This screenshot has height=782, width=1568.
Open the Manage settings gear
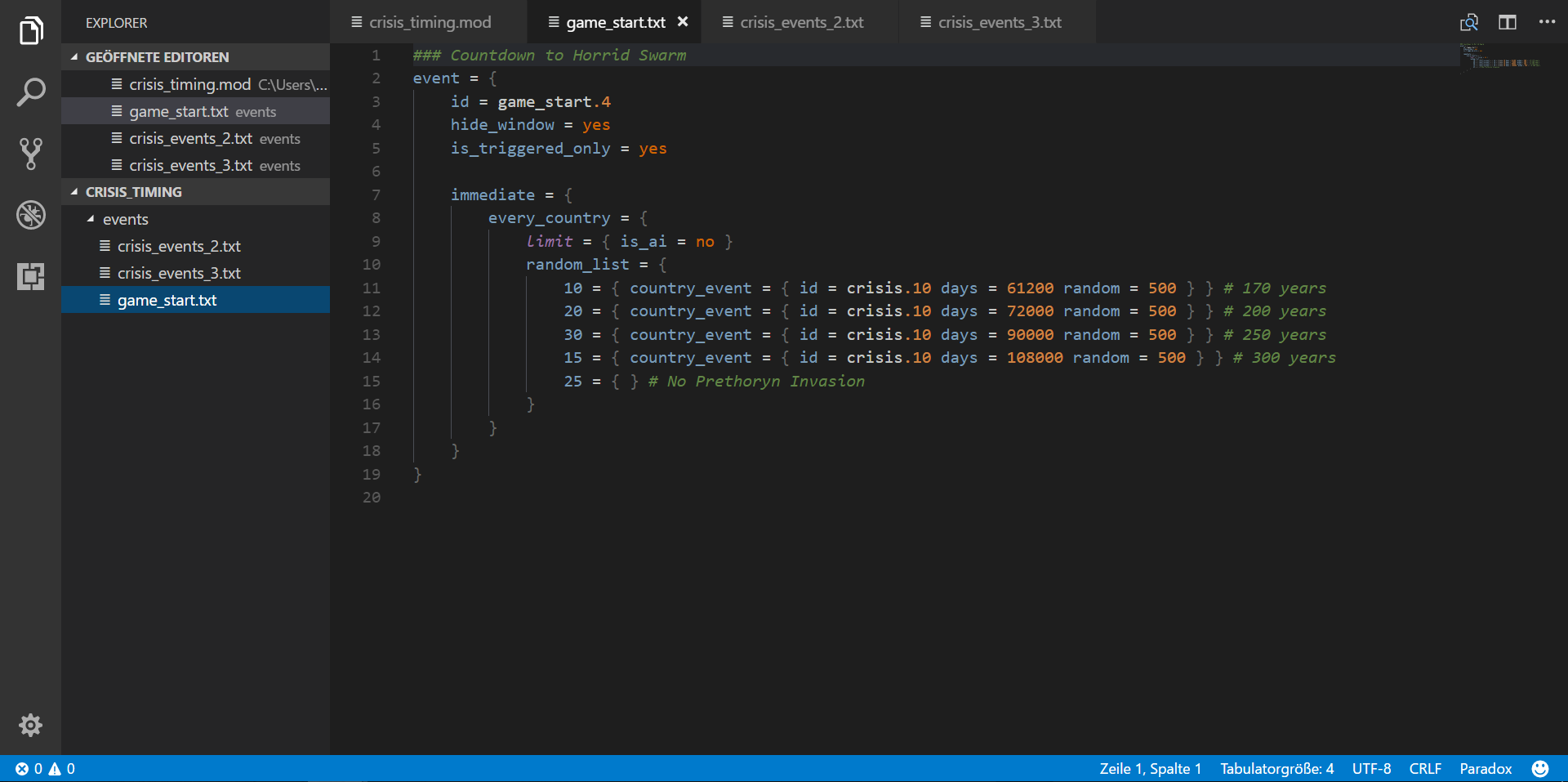coord(30,725)
